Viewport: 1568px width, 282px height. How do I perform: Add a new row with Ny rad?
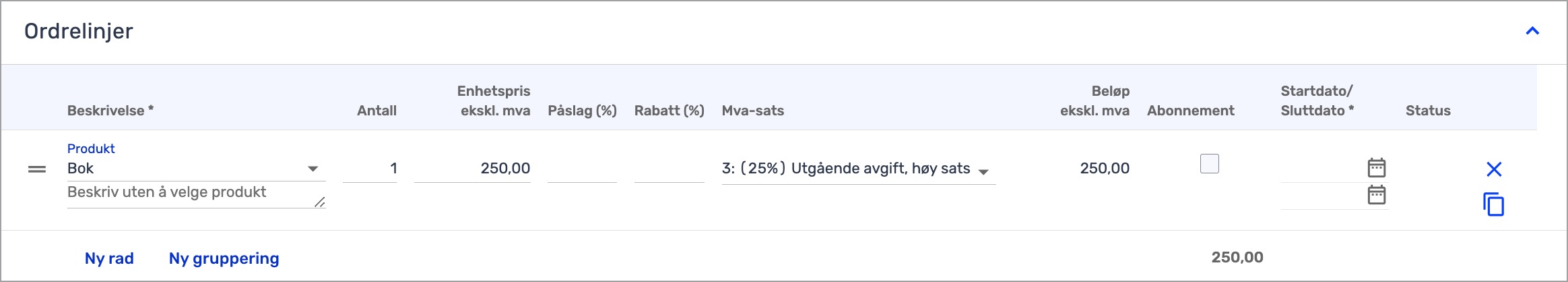tap(109, 258)
